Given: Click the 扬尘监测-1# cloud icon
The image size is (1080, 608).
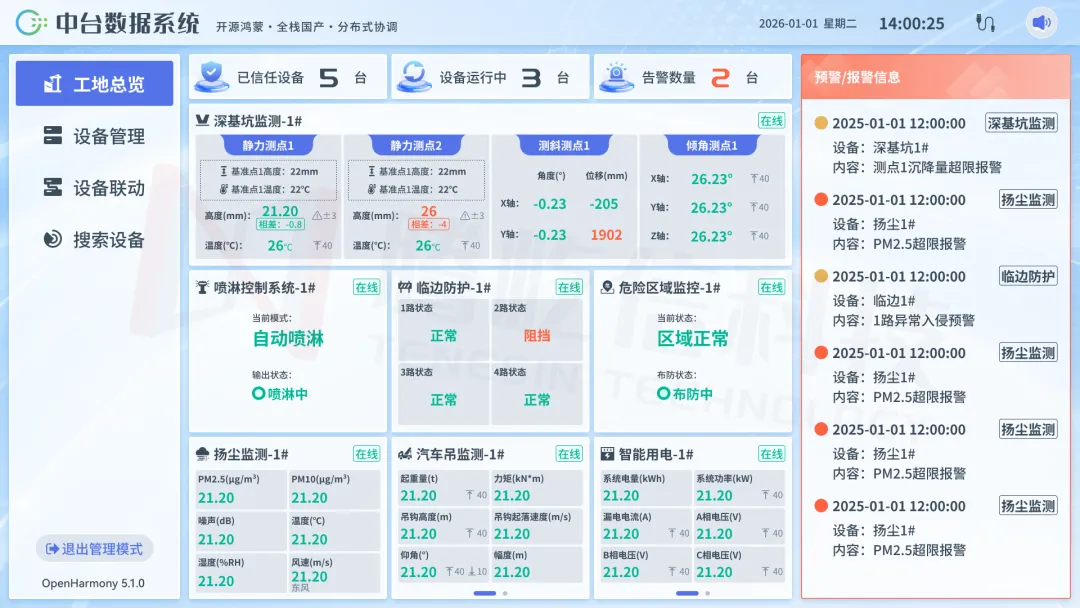Looking at the screenshot, I should 202,454.
